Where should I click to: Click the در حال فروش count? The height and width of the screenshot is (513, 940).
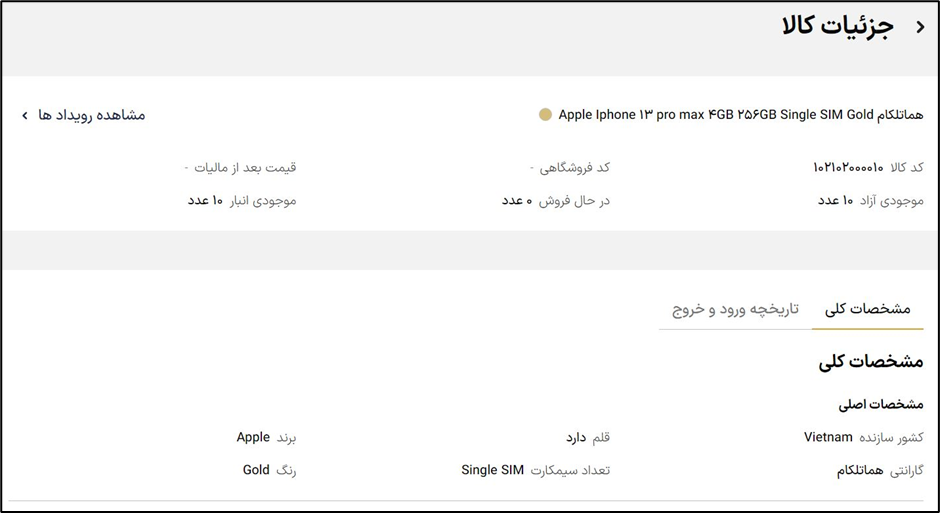point(516,201)
